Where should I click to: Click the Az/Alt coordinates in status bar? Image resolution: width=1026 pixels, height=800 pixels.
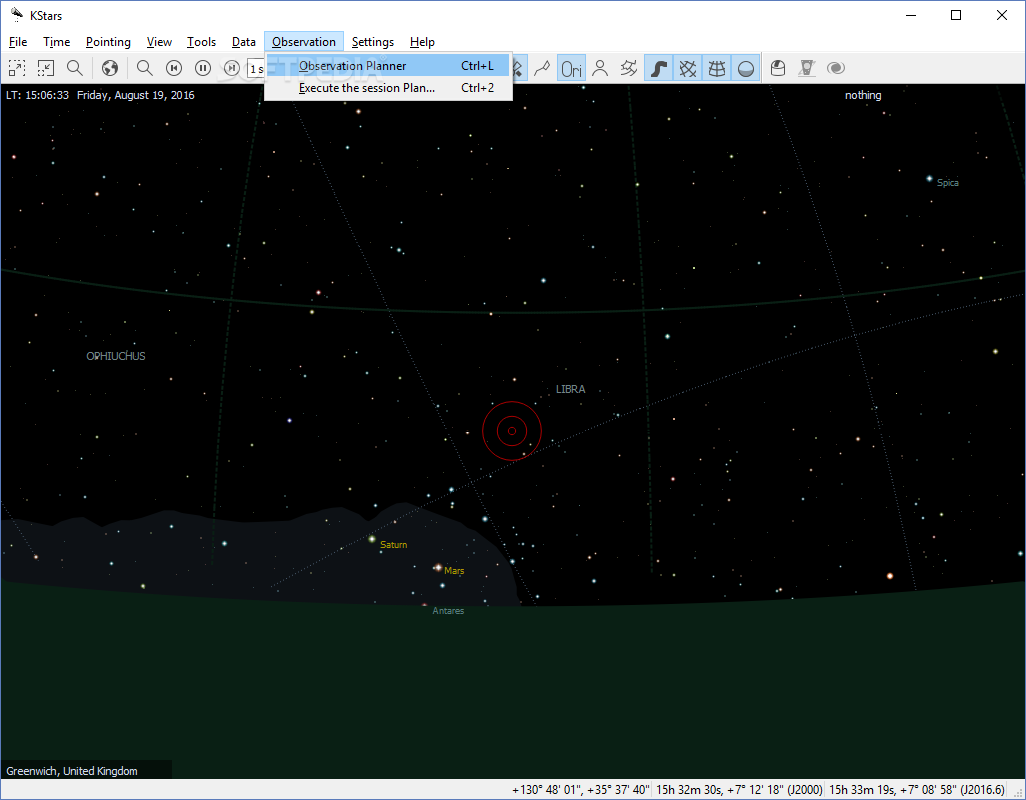580,790
